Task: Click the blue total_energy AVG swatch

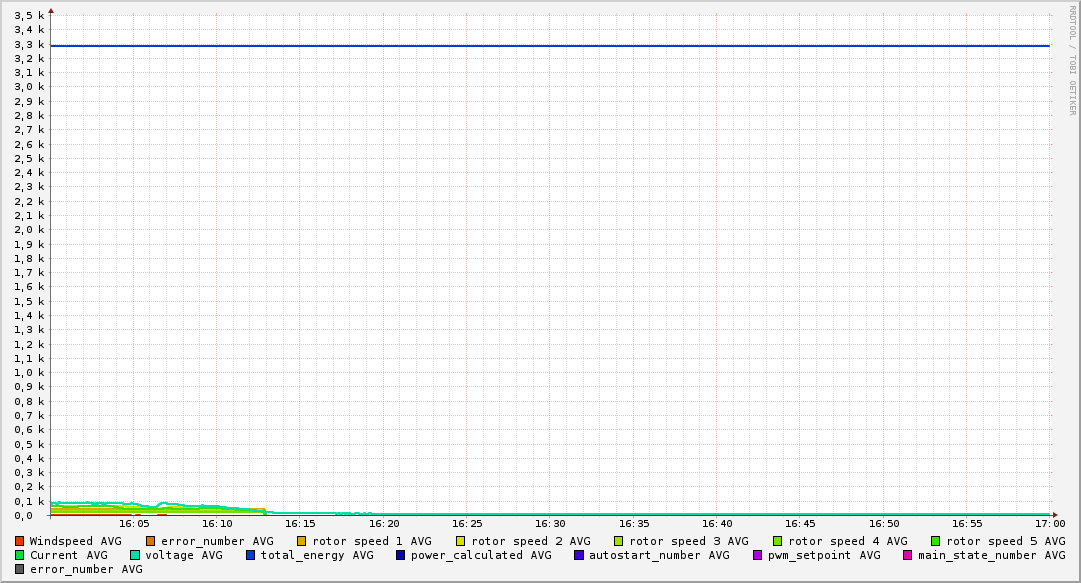Action: click(x=251, y=555)
